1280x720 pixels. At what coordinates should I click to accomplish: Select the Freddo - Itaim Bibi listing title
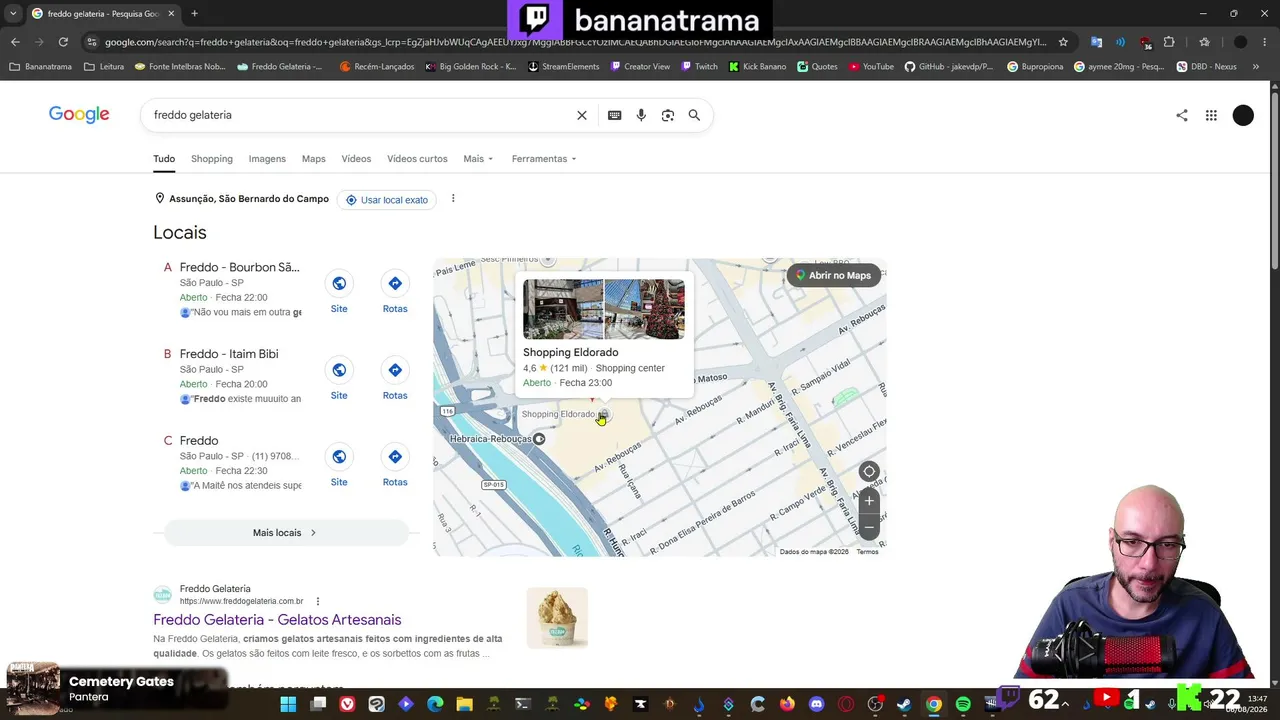pos(229,354)
